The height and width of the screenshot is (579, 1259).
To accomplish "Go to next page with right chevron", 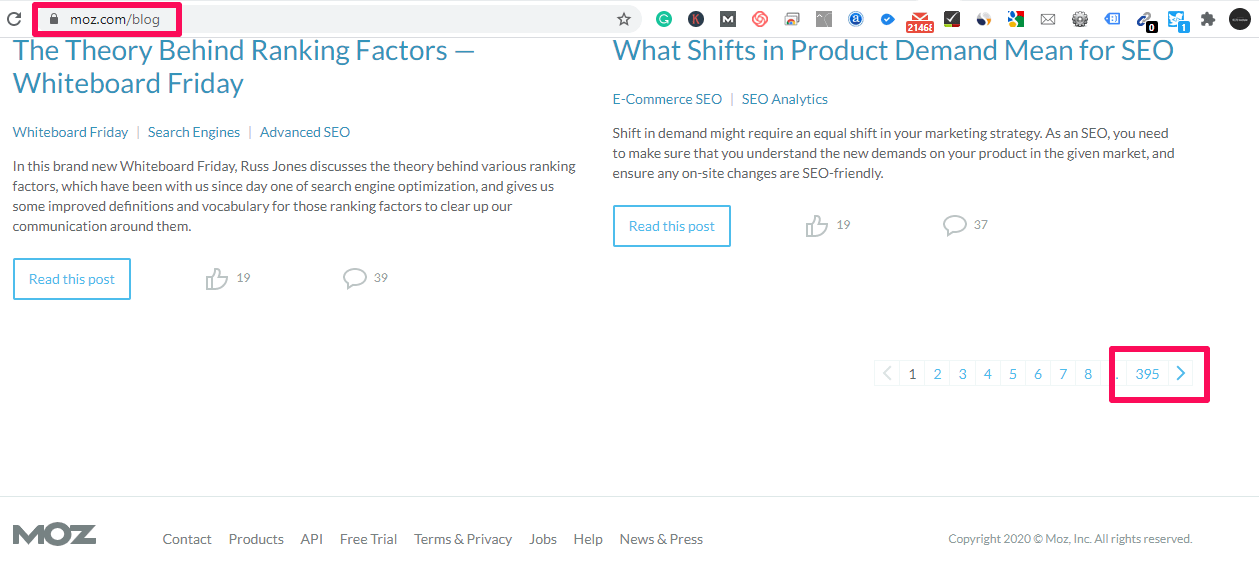I will [x=1181, y=374].
